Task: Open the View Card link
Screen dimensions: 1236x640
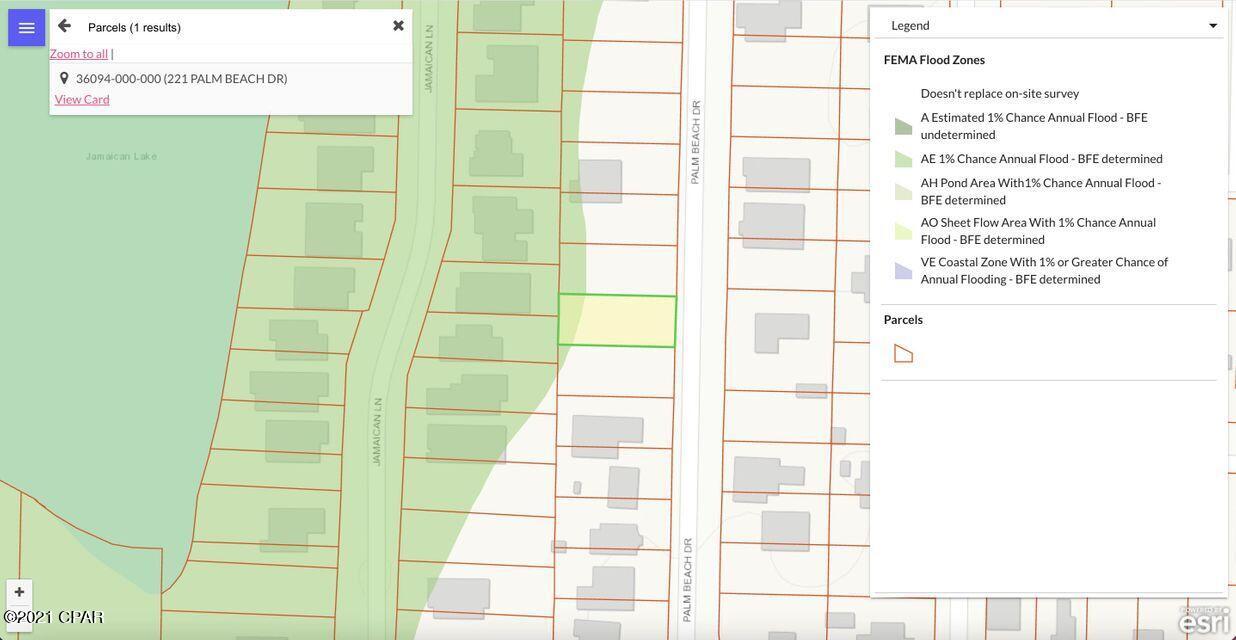Action: (82, 99)
